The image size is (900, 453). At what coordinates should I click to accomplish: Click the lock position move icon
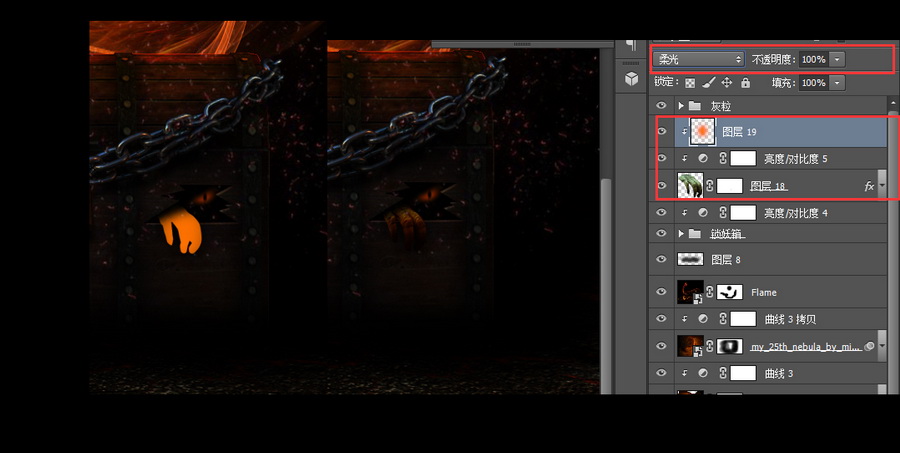tap(727, 83)
